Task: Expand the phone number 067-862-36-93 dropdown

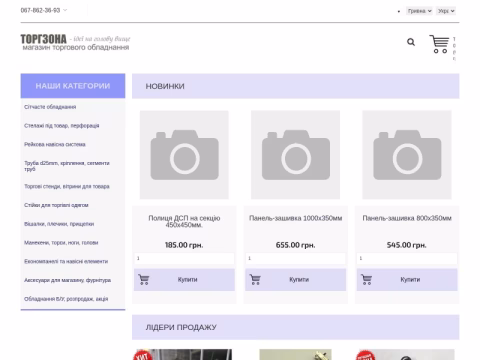Action: (44, 10)
